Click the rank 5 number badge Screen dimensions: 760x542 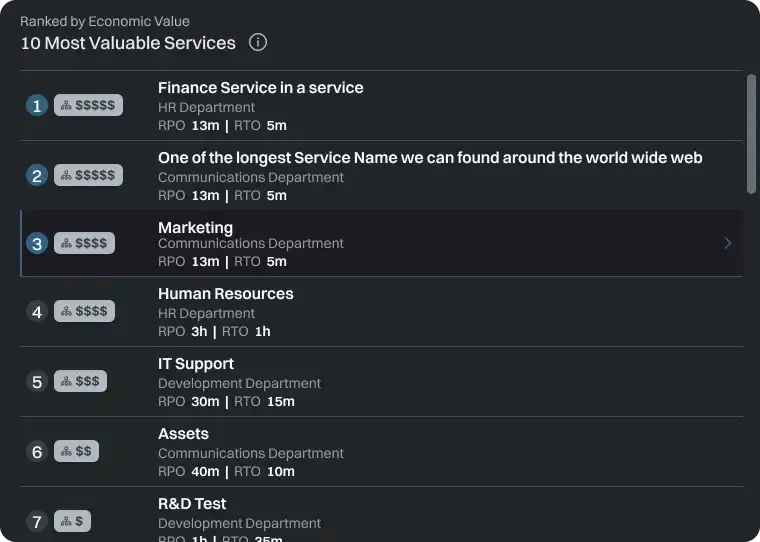(x=37, y=382)
